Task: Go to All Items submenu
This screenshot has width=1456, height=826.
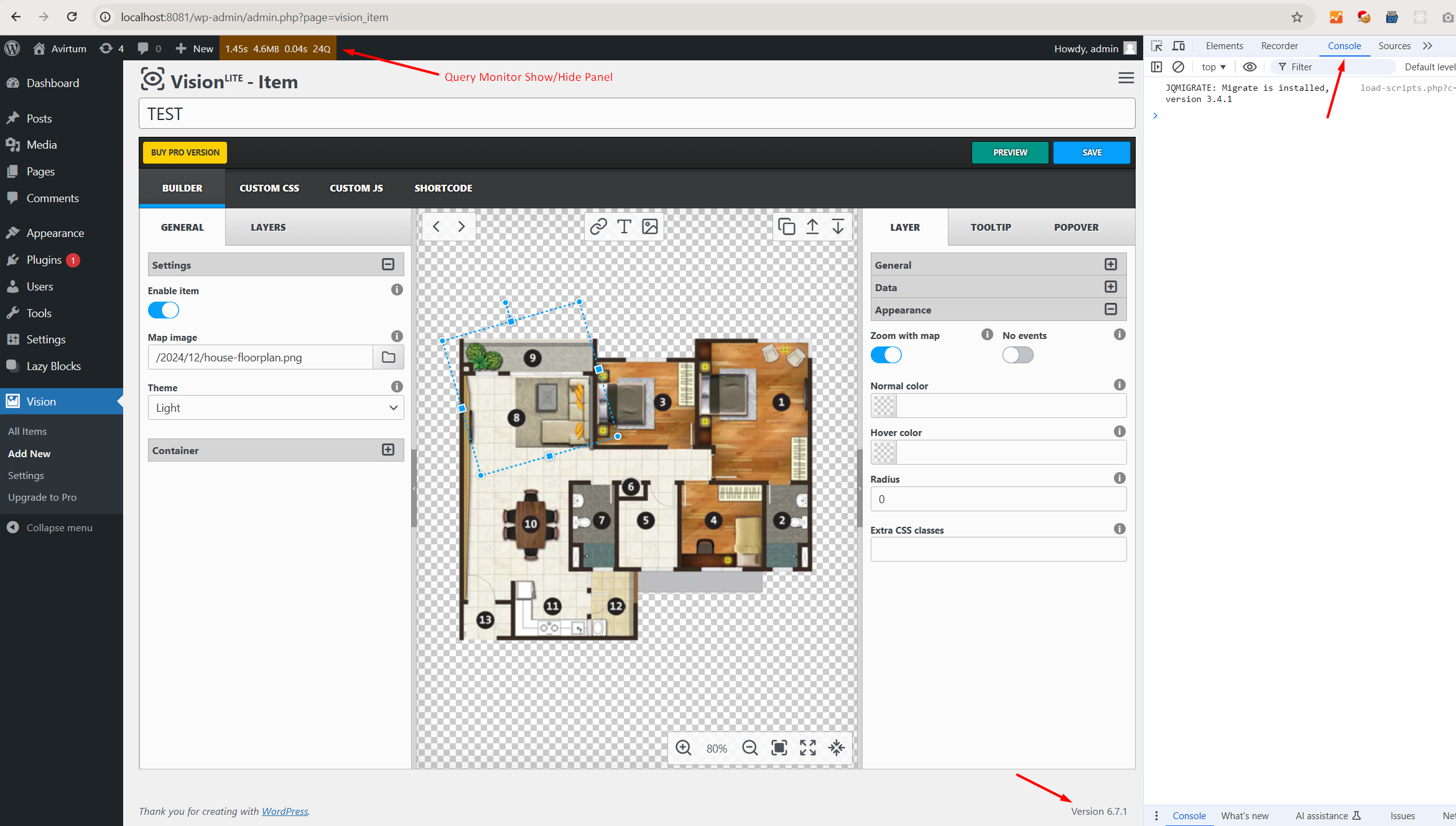Action: click(27, 431)
